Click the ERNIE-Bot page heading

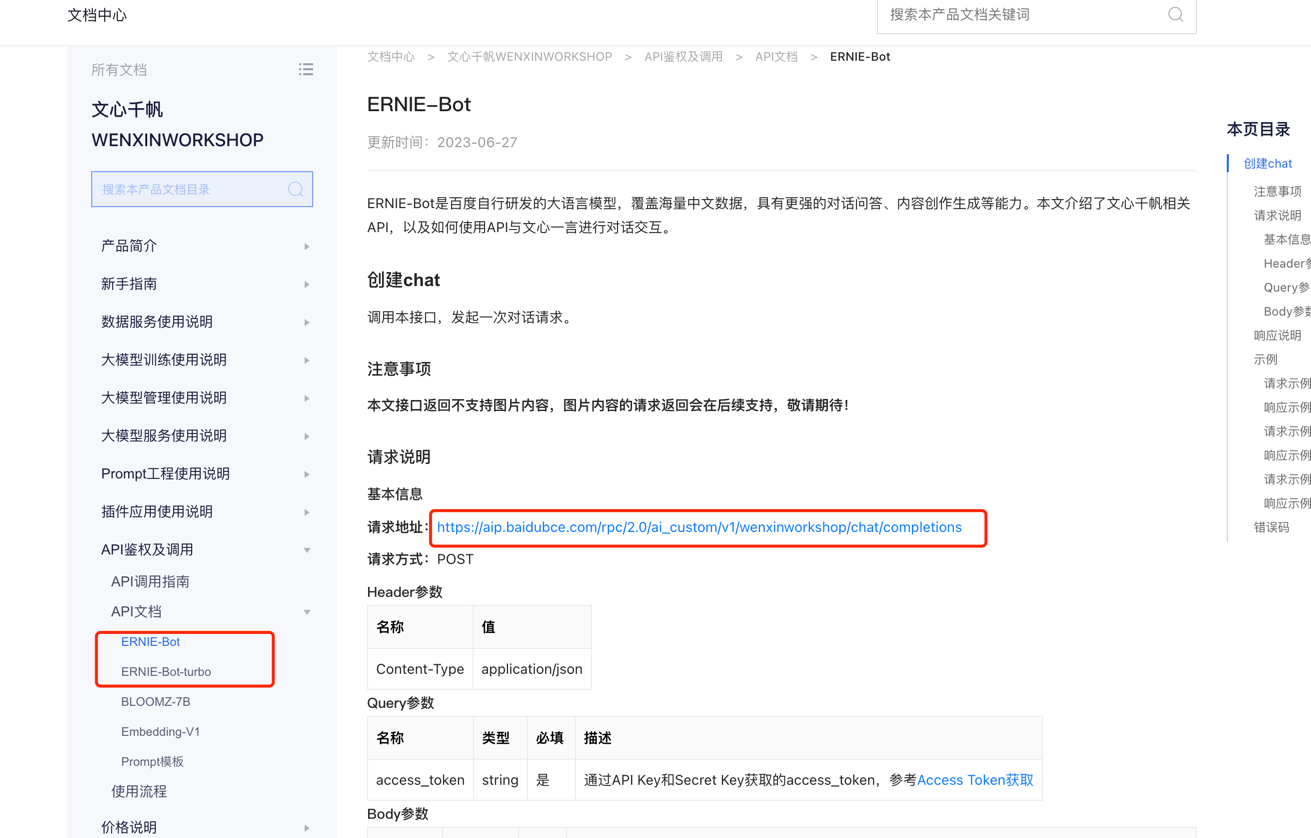419,104
